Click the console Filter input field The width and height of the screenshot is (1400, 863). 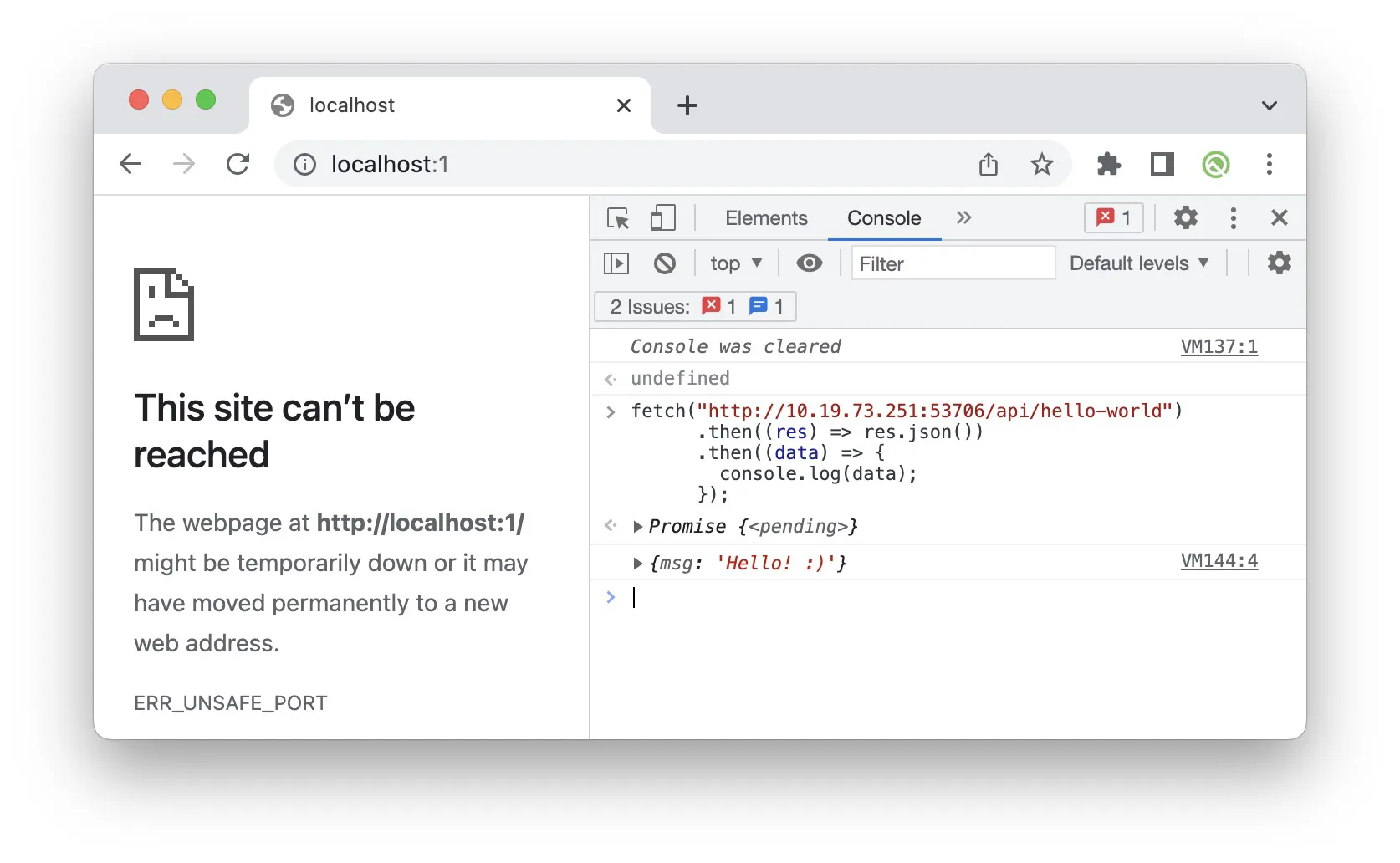[953, 263]
